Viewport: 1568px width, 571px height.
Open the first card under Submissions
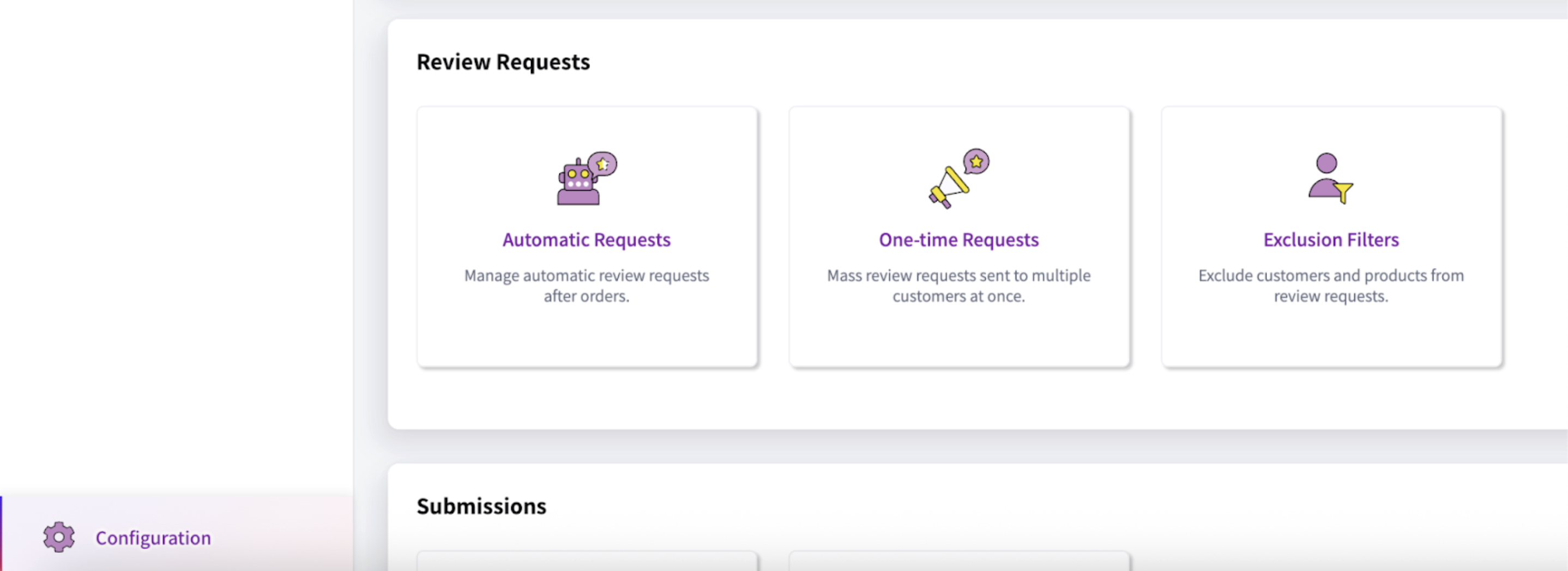[587, 561]
